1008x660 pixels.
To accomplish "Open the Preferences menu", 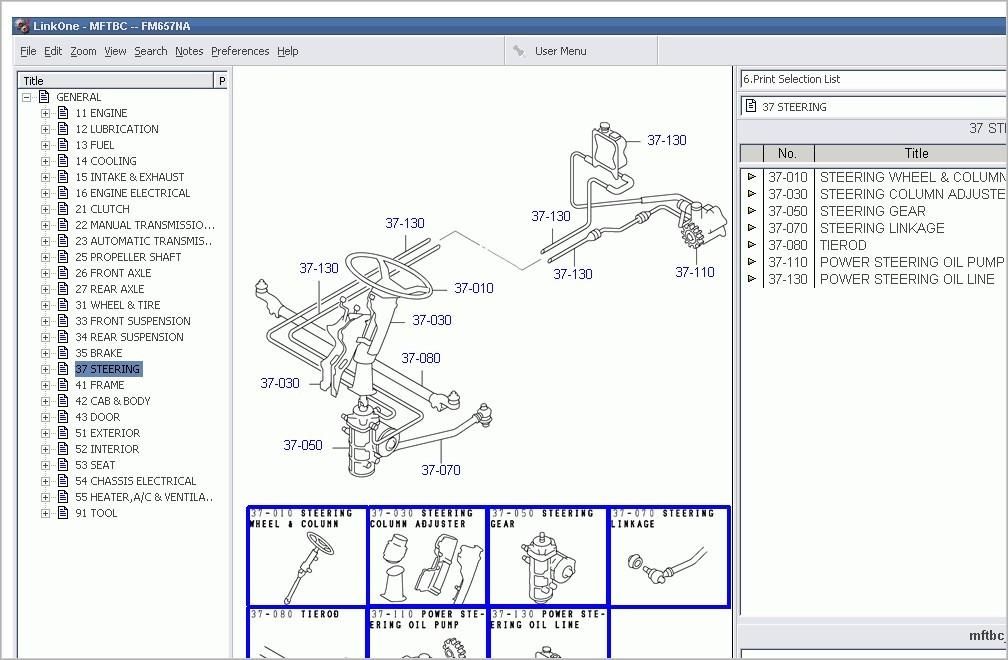I will point(240,51).
